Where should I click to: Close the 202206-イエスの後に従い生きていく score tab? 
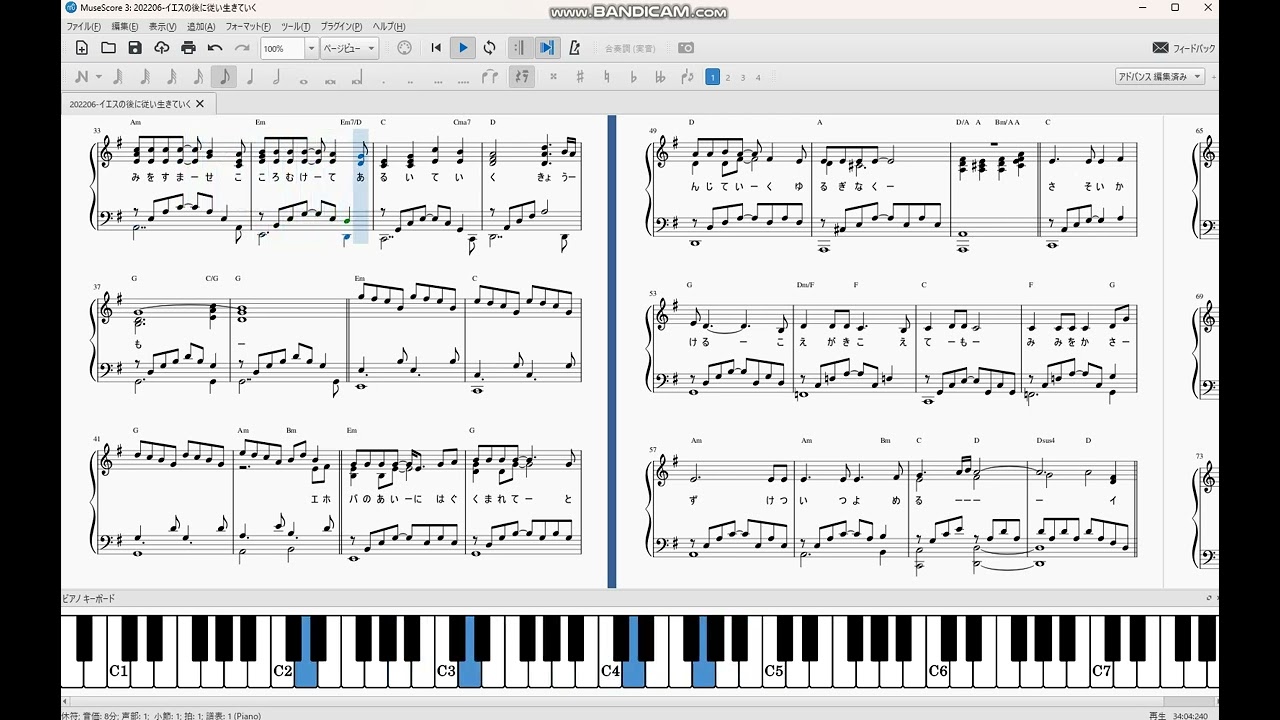tap(200, 103)
